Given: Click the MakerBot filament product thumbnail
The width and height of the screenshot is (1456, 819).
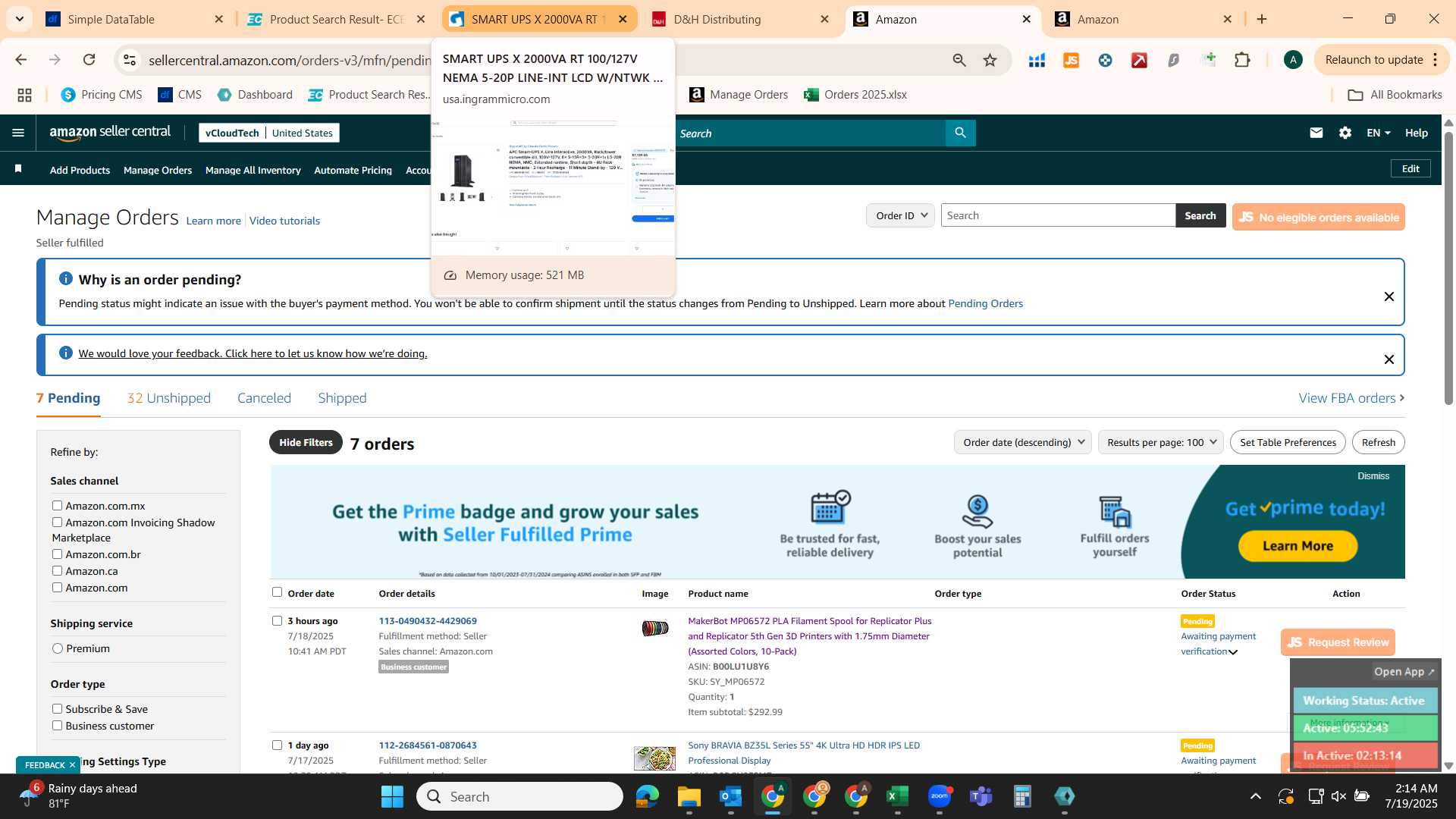Looking at the screenshot, I should point(655,628).
